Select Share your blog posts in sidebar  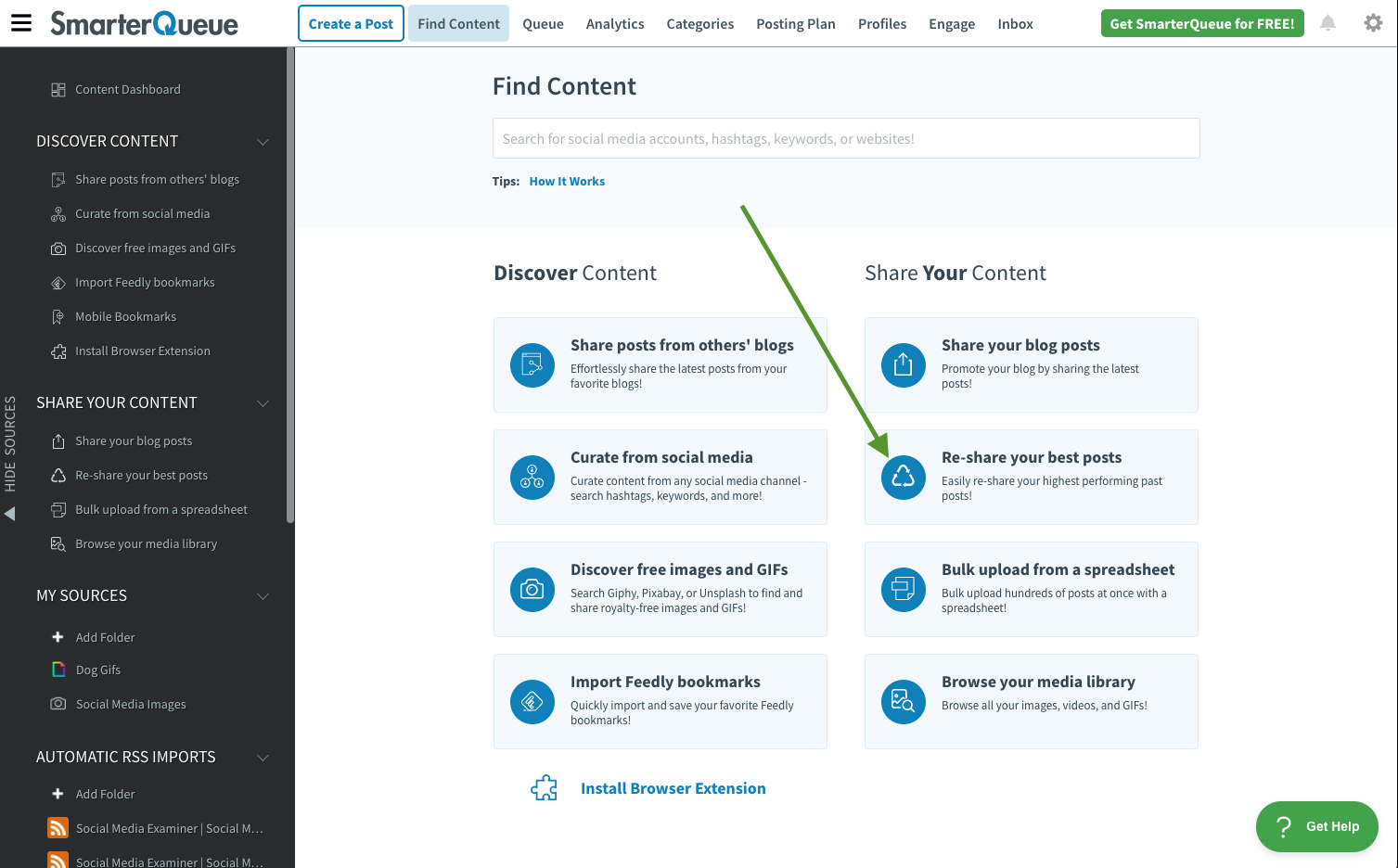point(134,441)
